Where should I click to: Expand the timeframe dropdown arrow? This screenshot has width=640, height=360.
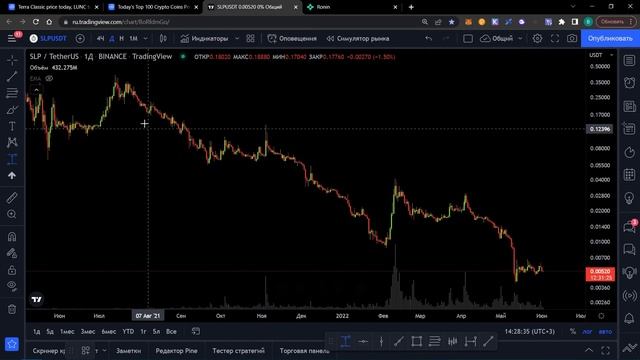tap(146, 38)
